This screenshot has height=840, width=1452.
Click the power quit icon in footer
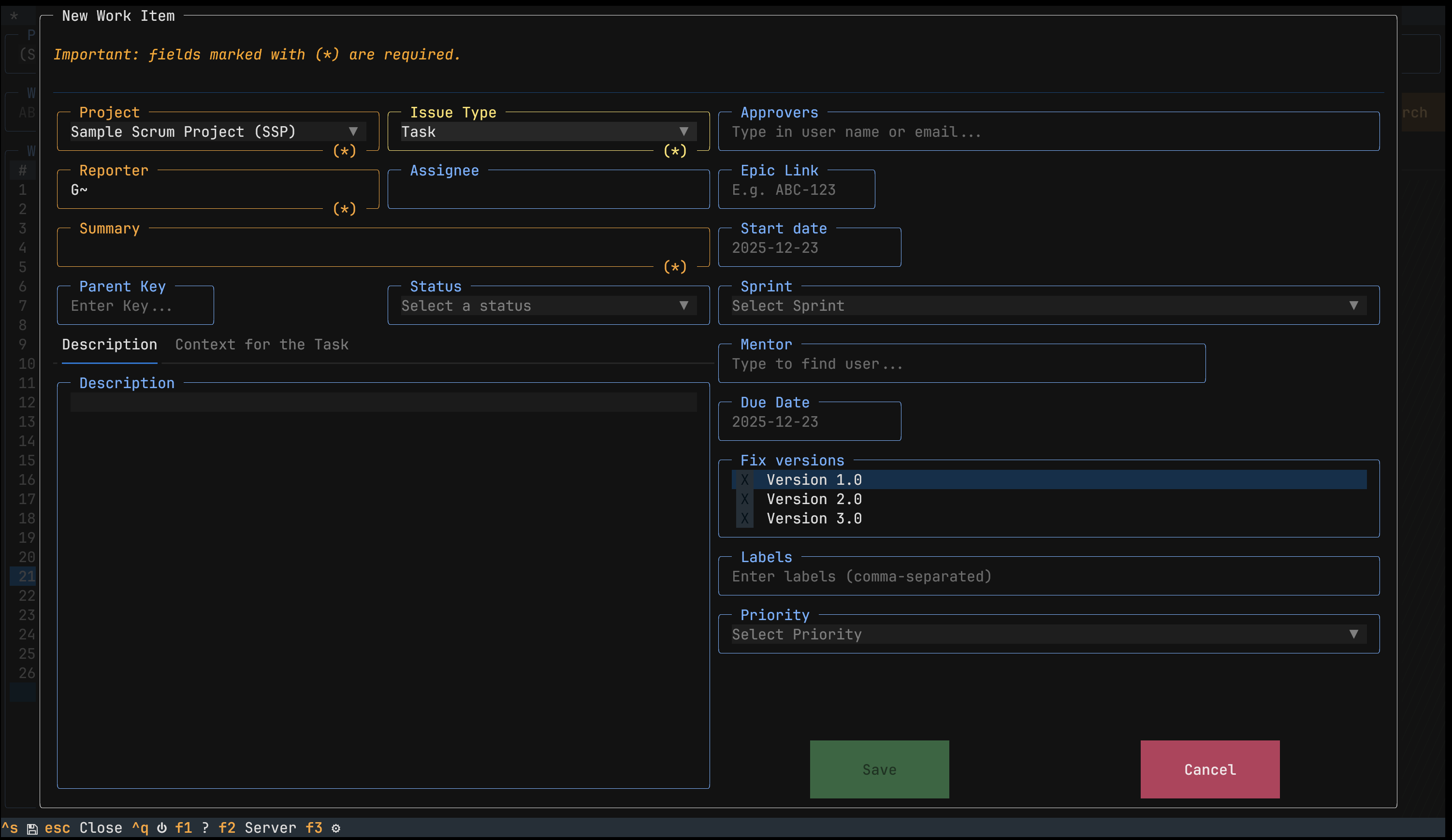point(162,828)
